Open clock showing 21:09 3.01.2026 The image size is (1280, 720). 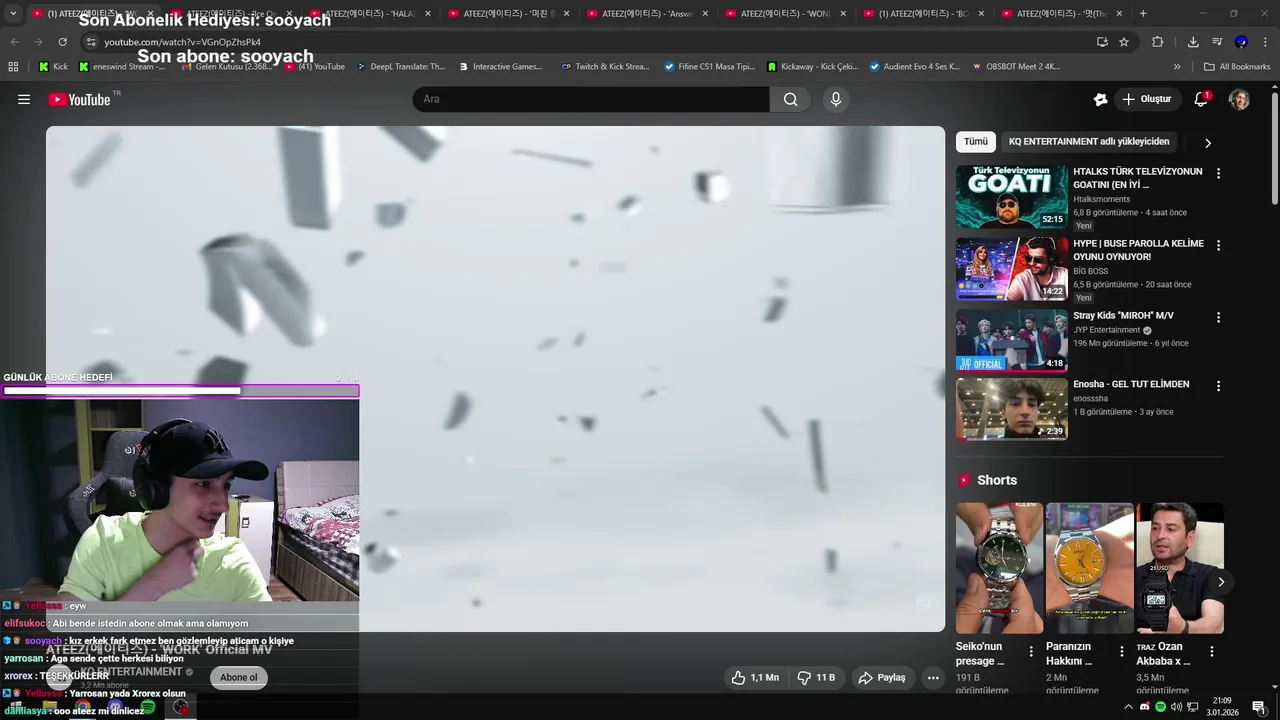point(1222,707)
